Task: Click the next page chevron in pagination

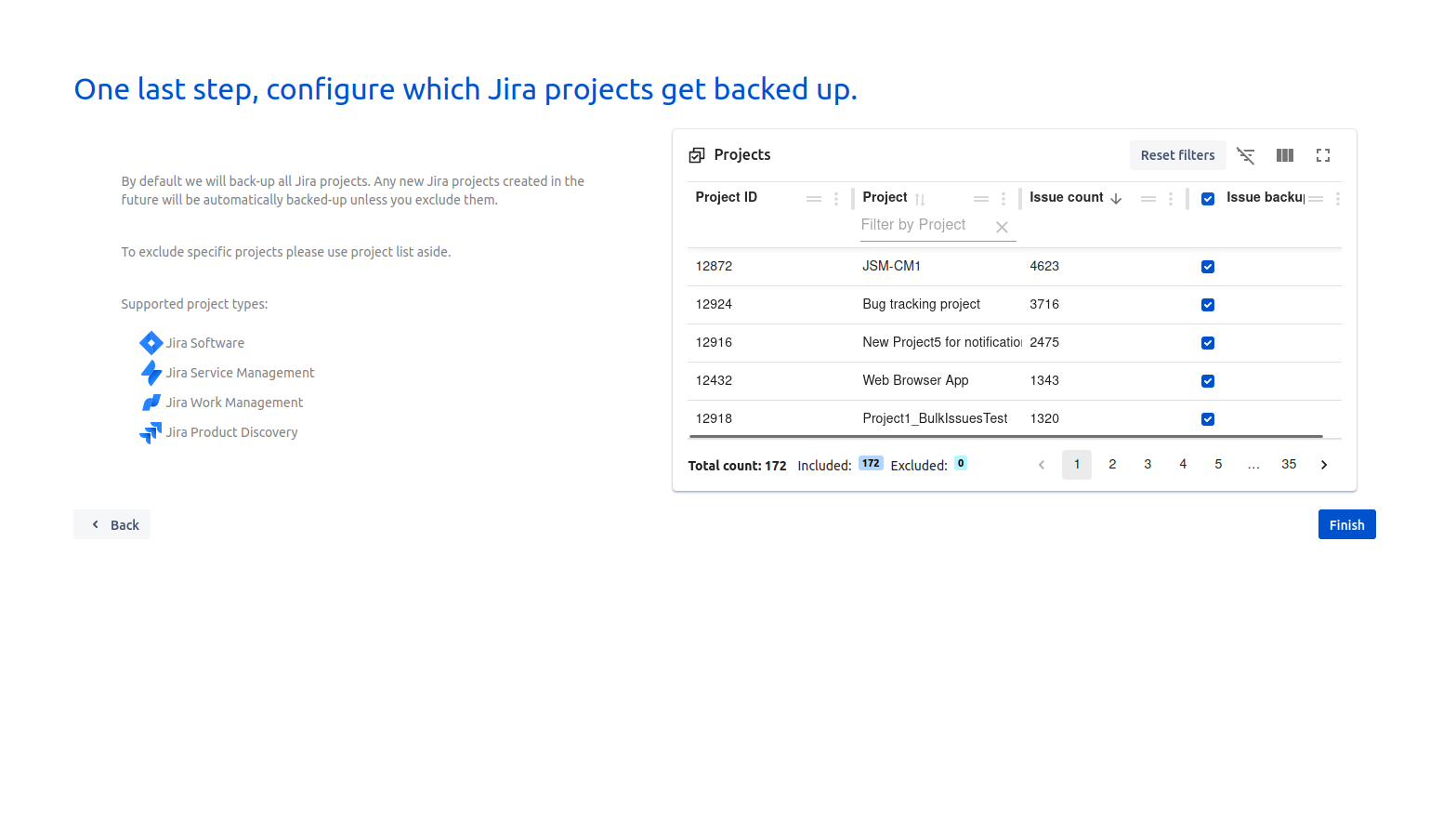Action: tap(1323, 464)
